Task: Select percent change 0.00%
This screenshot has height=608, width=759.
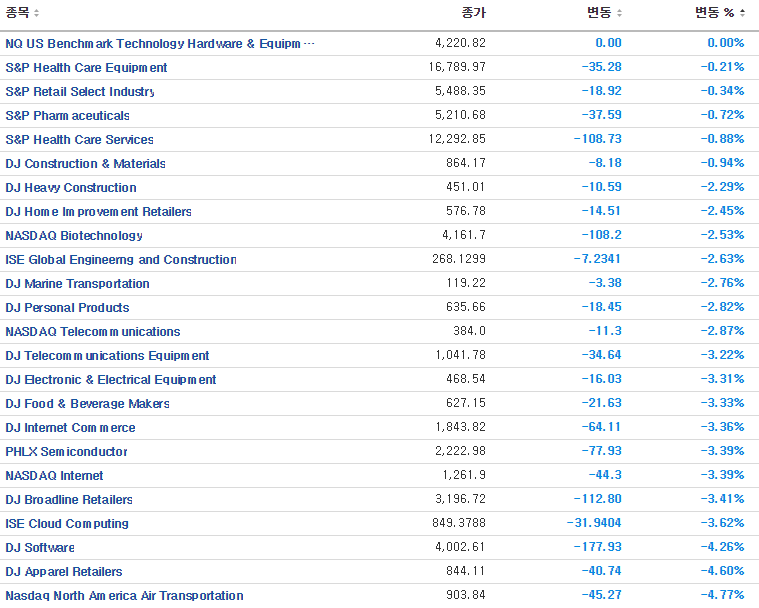Action: pyautogui.click(x=726, y=43)
